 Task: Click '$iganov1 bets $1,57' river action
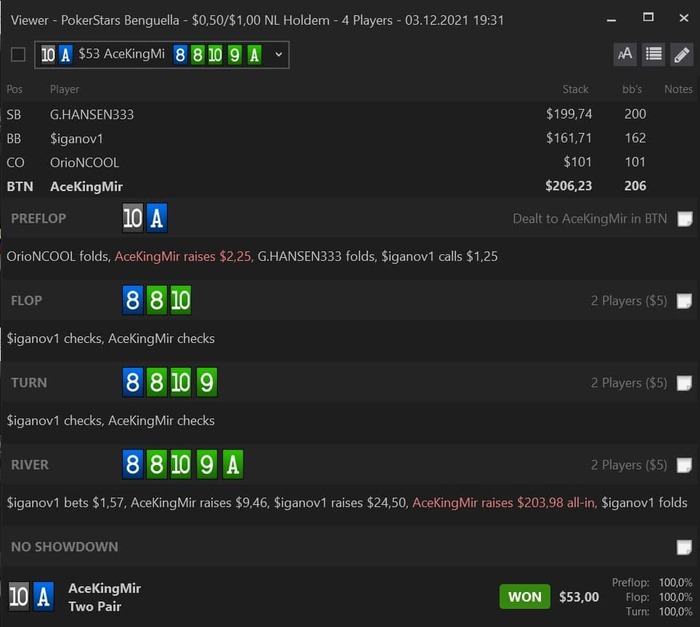(x=65, y=503)
